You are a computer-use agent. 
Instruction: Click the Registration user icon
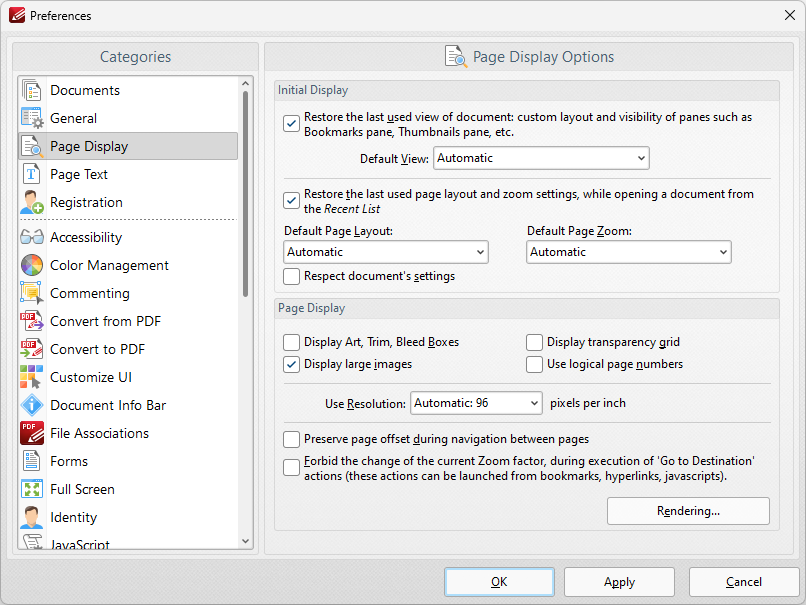(x=32, y=203)
